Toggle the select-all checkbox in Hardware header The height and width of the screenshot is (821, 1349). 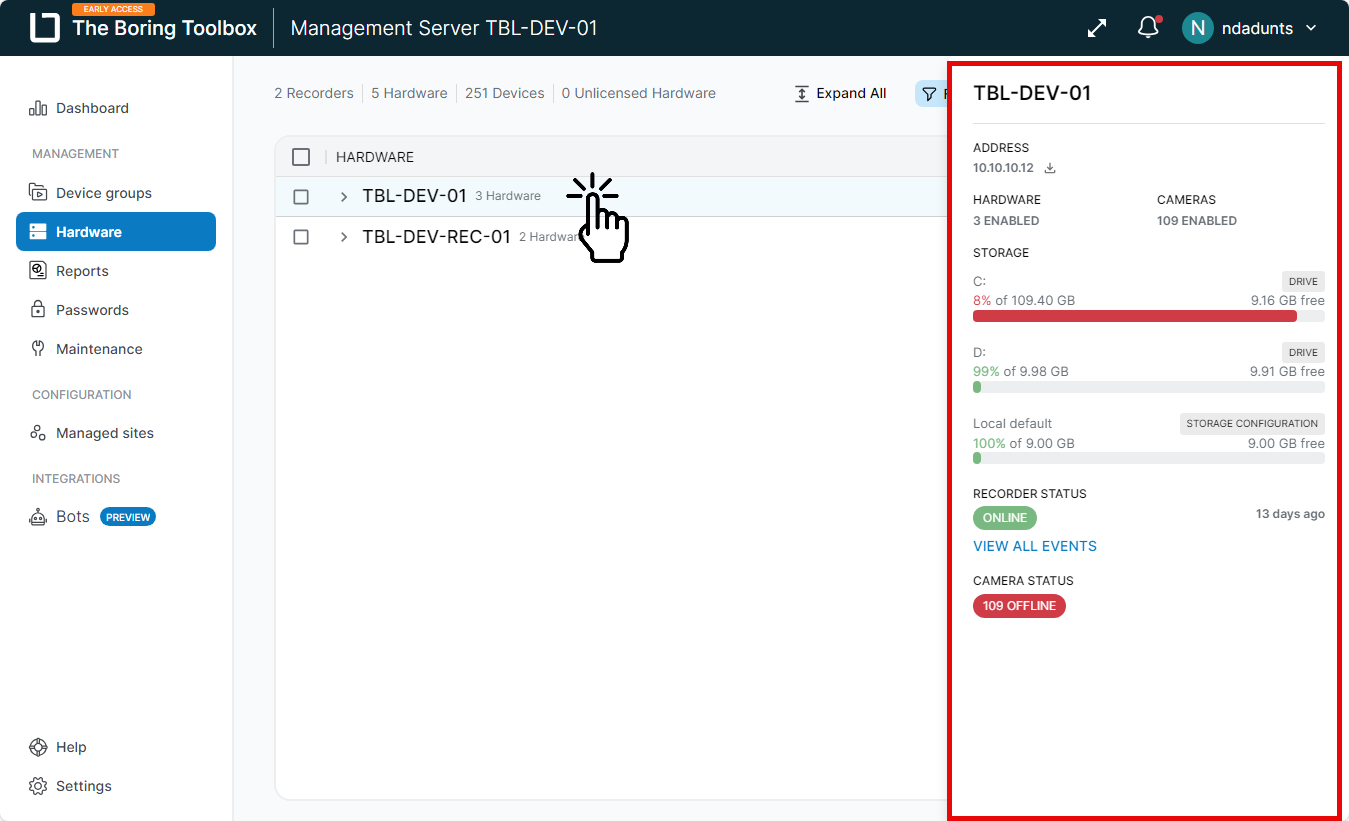[x=301, y=157]
